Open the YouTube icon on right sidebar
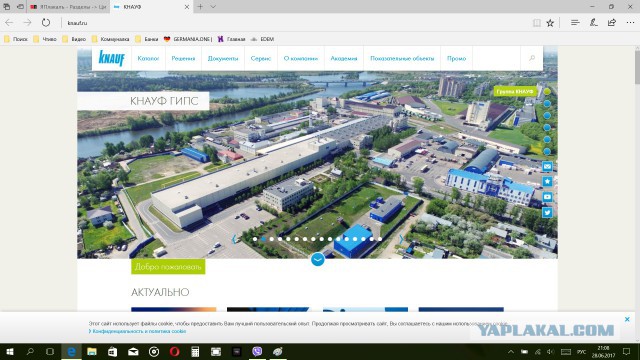 point(547,197)
